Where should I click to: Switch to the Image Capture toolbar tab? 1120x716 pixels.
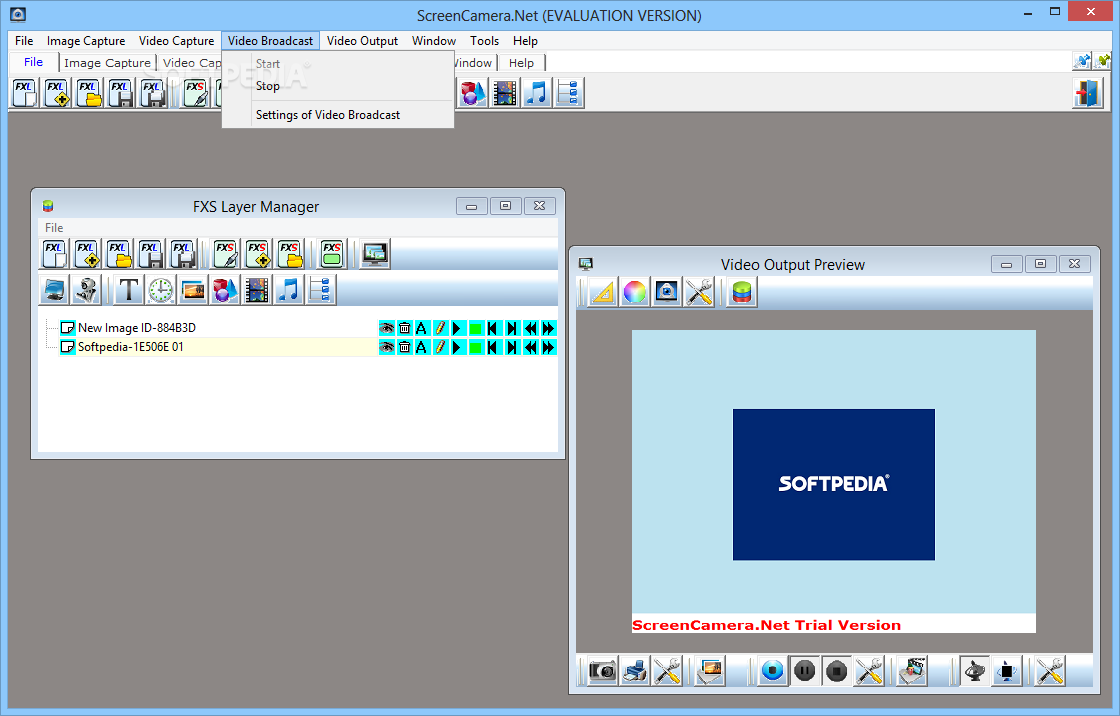107,63
